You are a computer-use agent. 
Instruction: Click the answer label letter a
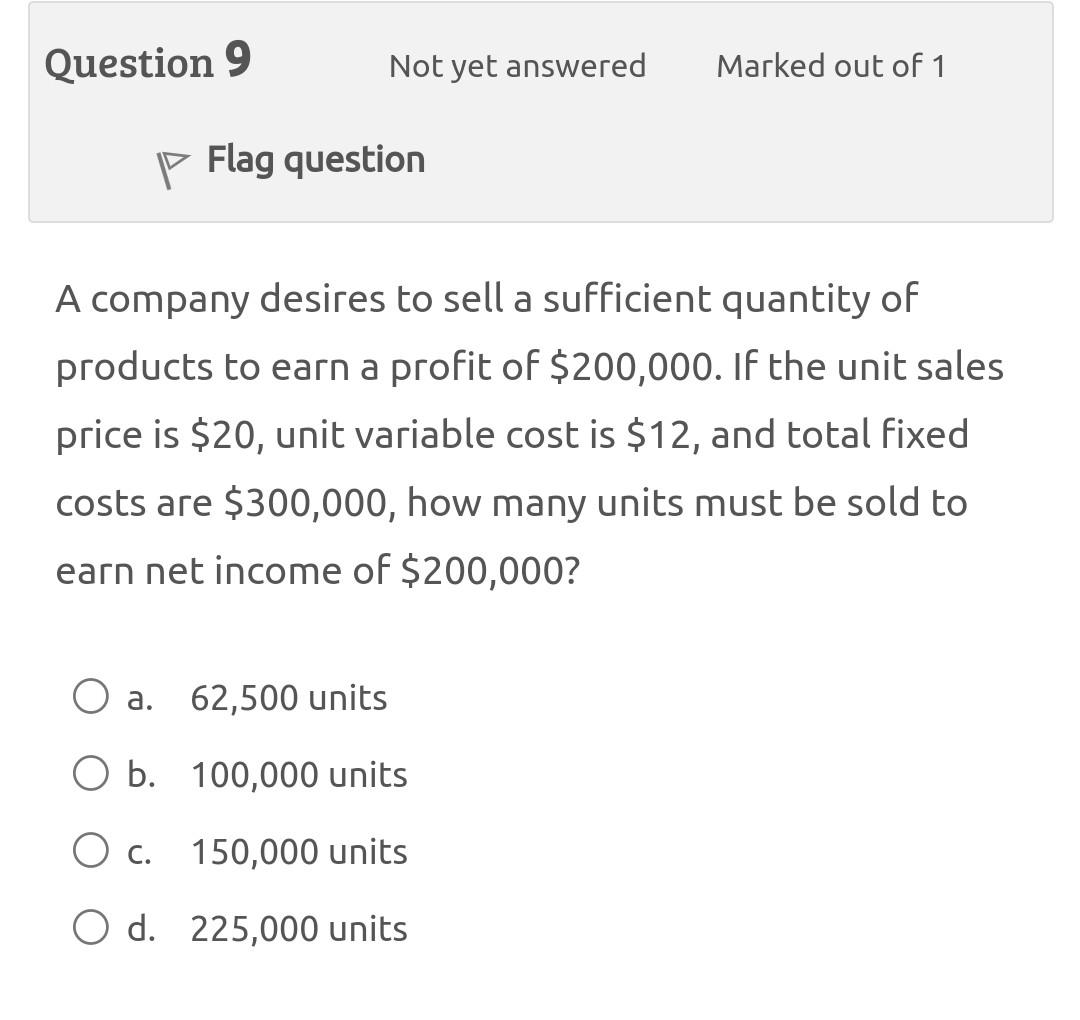[138, 697]
